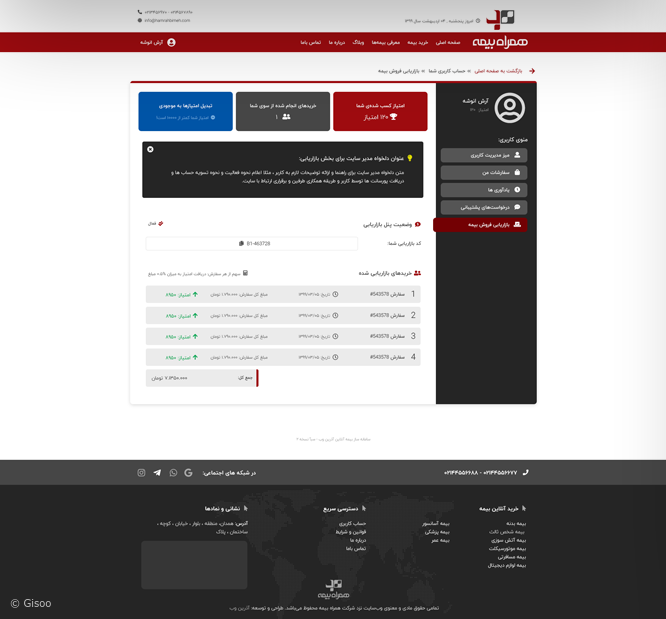Click the user avatar icon in top bar
The image size is (666, 619).
pos(171,43)
